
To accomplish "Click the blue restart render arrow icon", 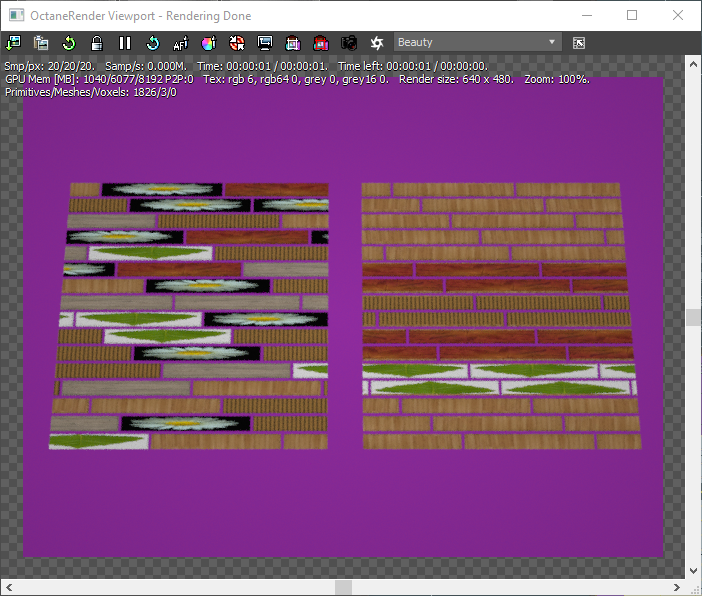I will tap(153, 43).
